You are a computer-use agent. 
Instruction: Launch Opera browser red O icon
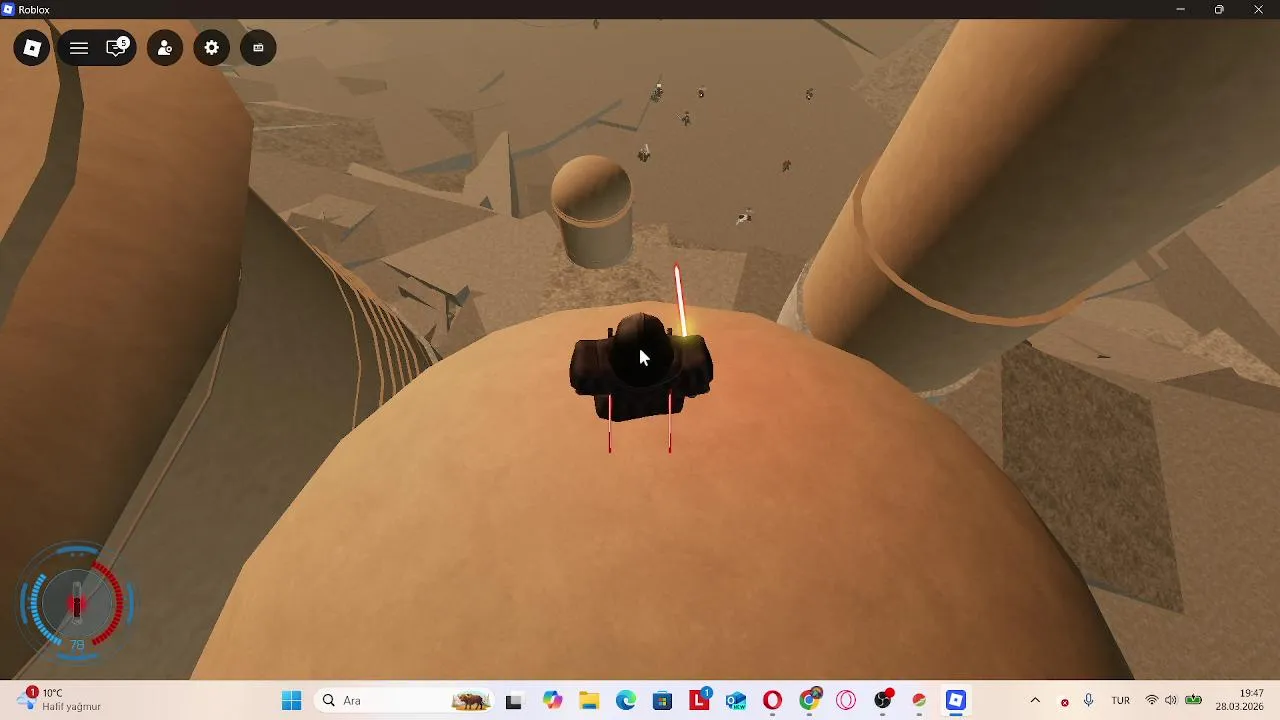772,701
